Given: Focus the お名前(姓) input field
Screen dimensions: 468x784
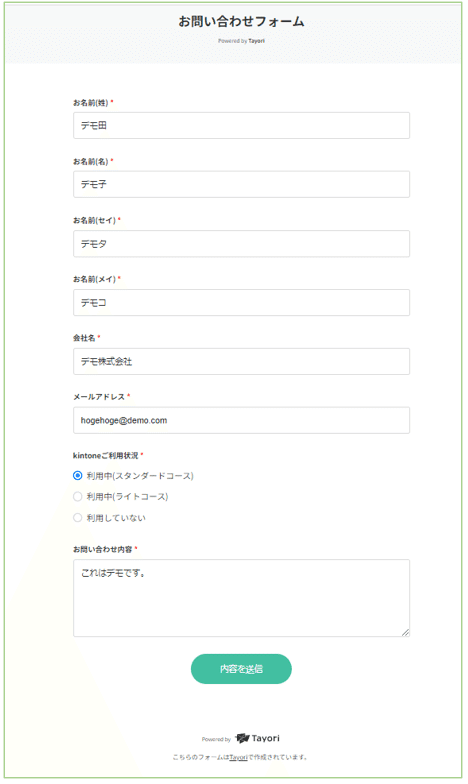Looking at the screenshot, I should click(x=242, y=126).
